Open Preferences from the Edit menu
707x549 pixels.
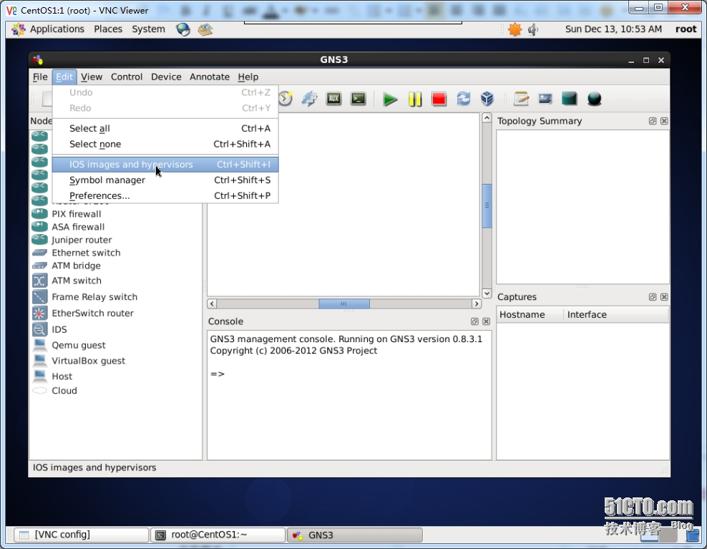coord(99,196)
